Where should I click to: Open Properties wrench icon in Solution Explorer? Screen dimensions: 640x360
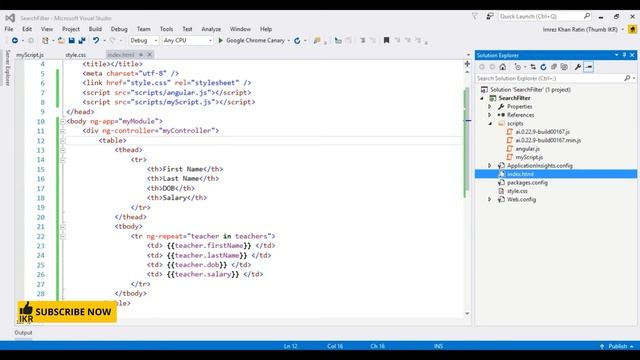[578, 67]
